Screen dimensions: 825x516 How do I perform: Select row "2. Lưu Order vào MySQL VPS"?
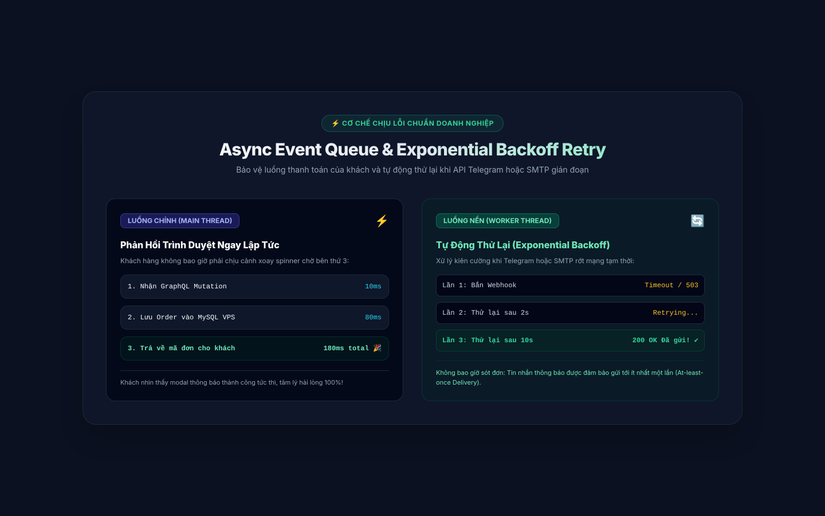point(255,318)
